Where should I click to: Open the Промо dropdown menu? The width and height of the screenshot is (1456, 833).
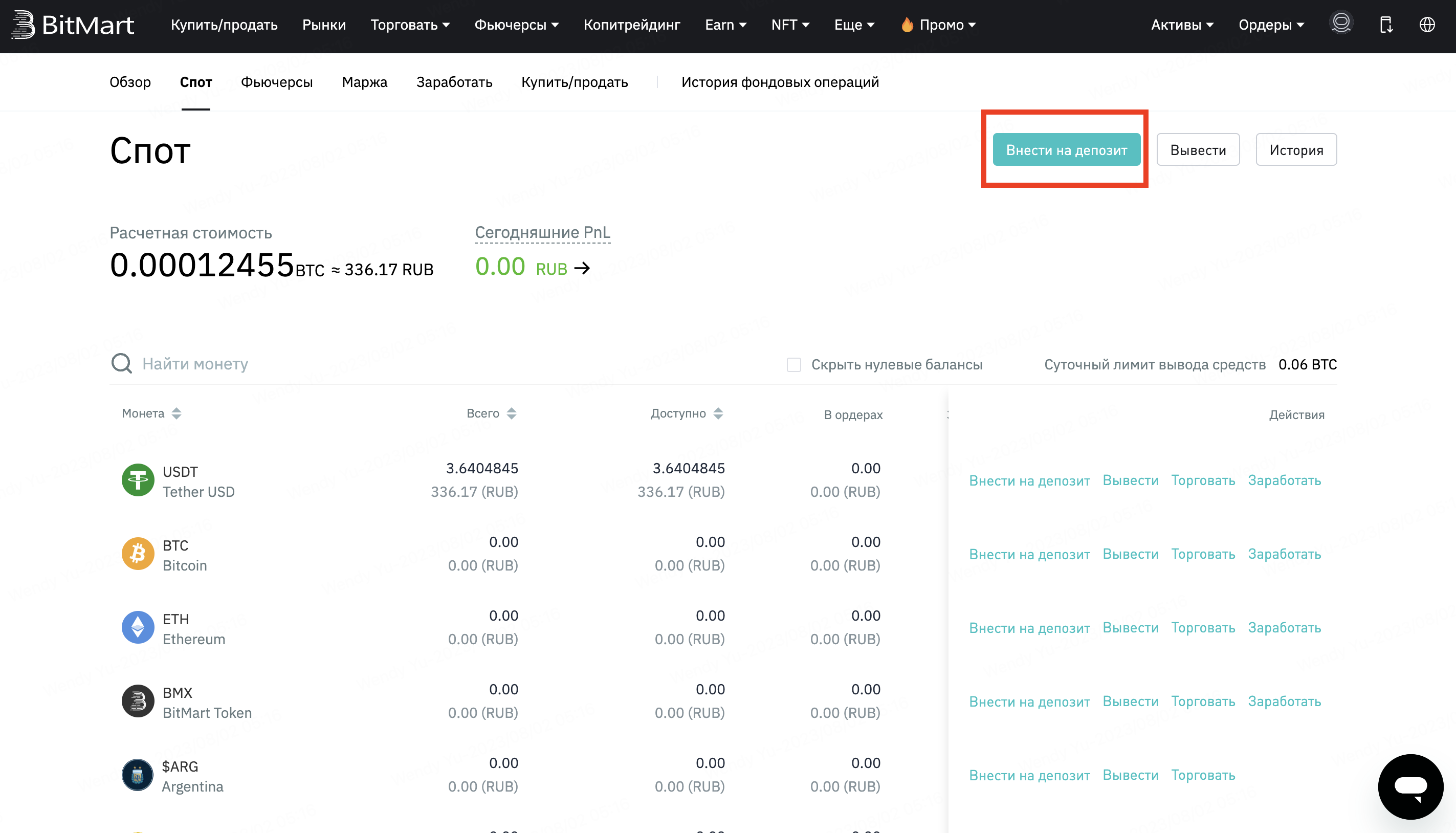coord(938,25)
